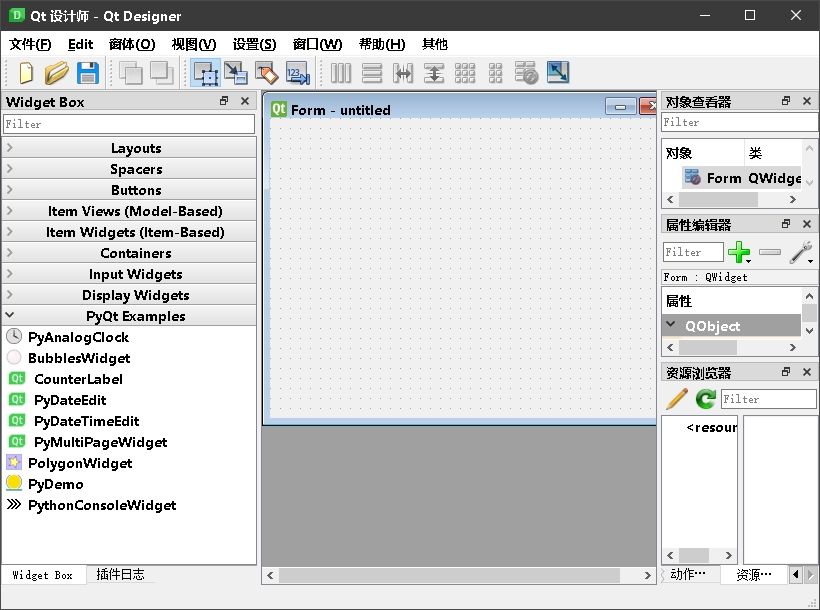This screenshot has height=610, width=820.
Task: Click the Break Layout toolbar icon
Action: pos(526,73)
